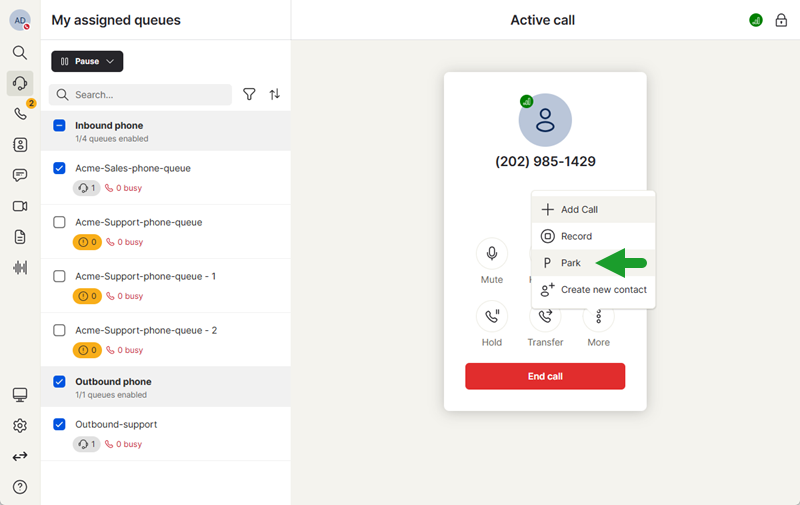Uncheck the Acme-Sales-phone-queue checkbox
This screenshot has width=800, height=505.
[x=59, y=168]
